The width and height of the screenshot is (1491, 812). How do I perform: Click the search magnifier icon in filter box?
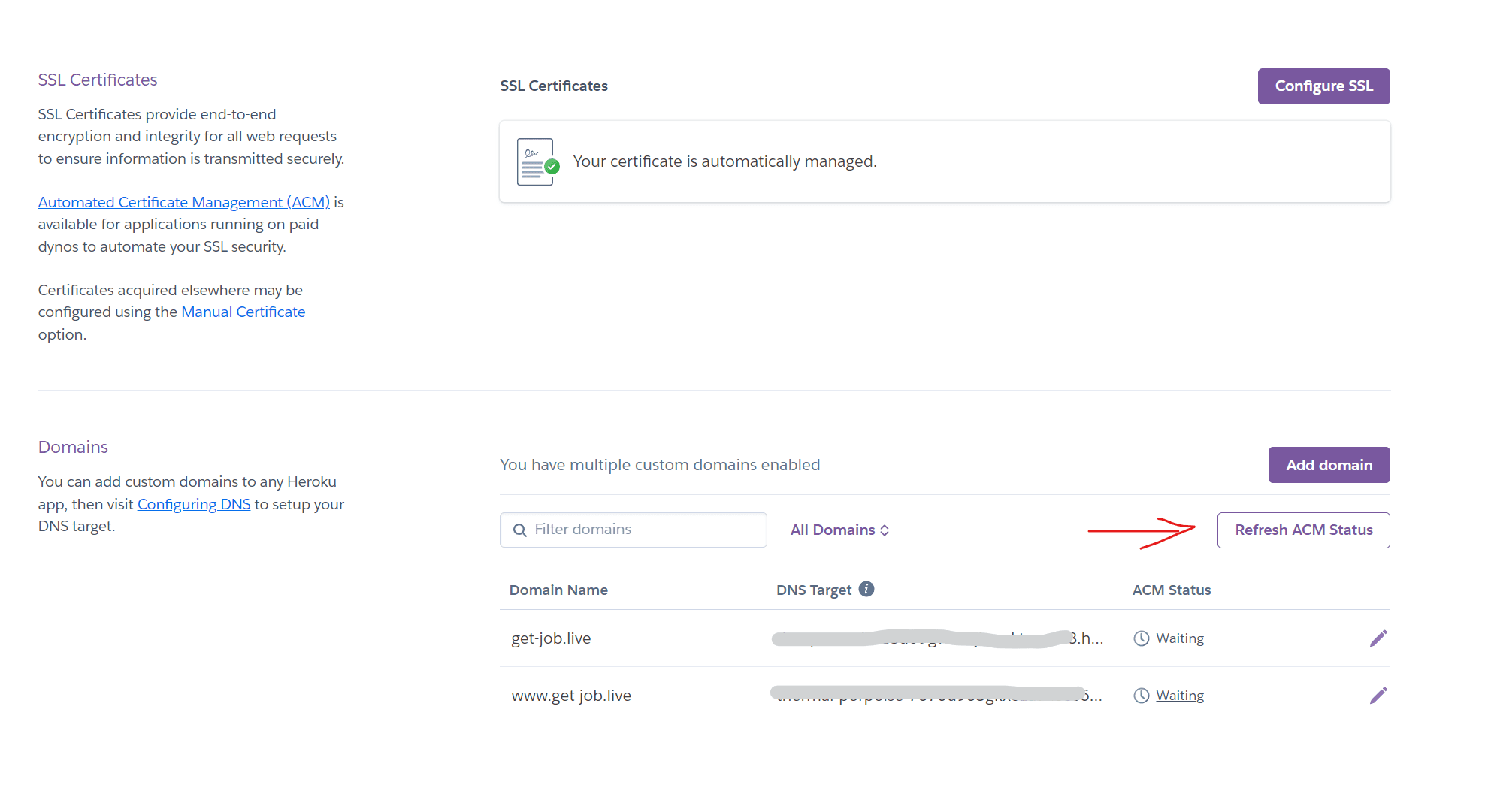[519, 530]
